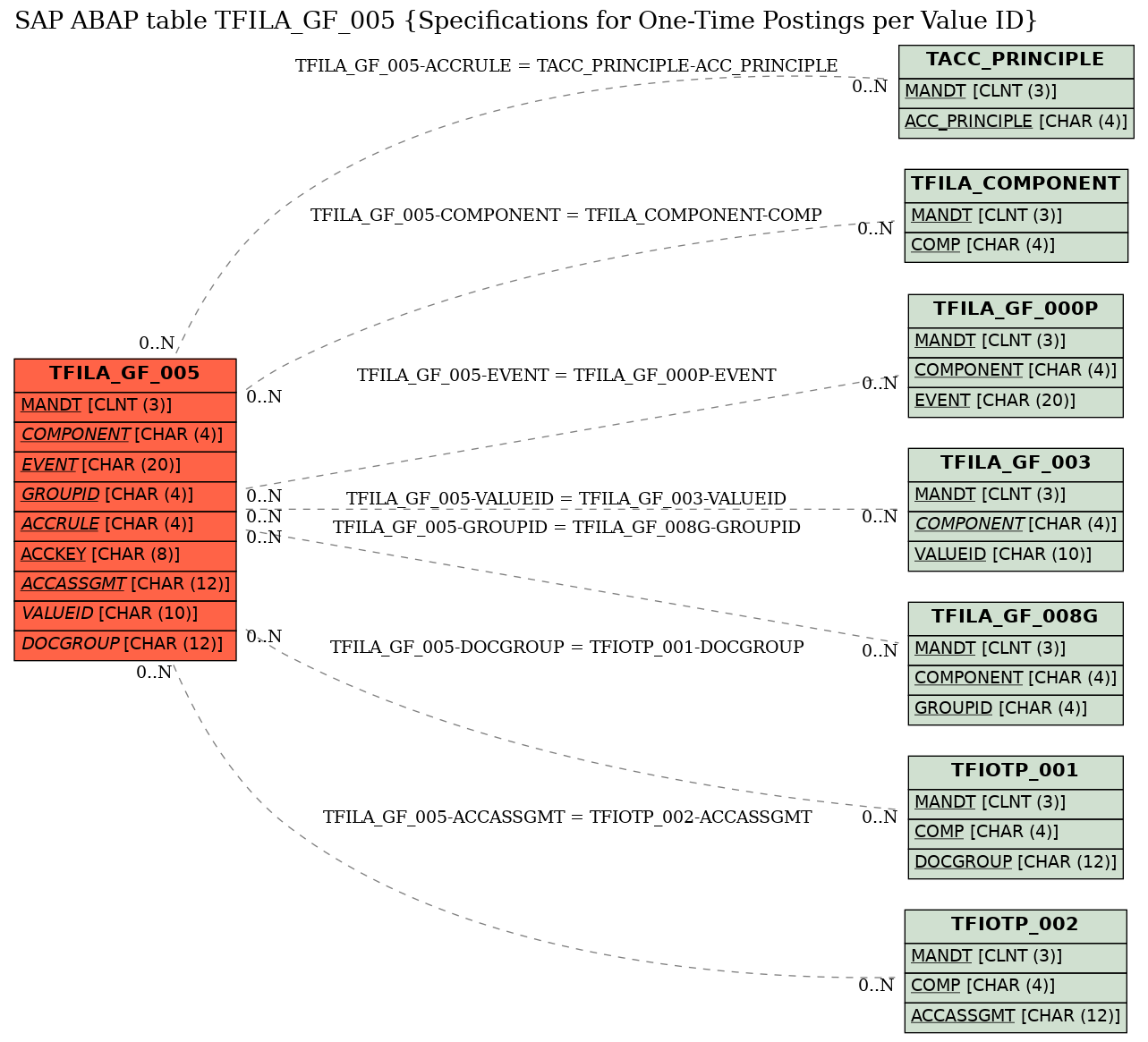
Task: Select MANDT field in TFIOTP_001 table
Action: pos(1016,803)
